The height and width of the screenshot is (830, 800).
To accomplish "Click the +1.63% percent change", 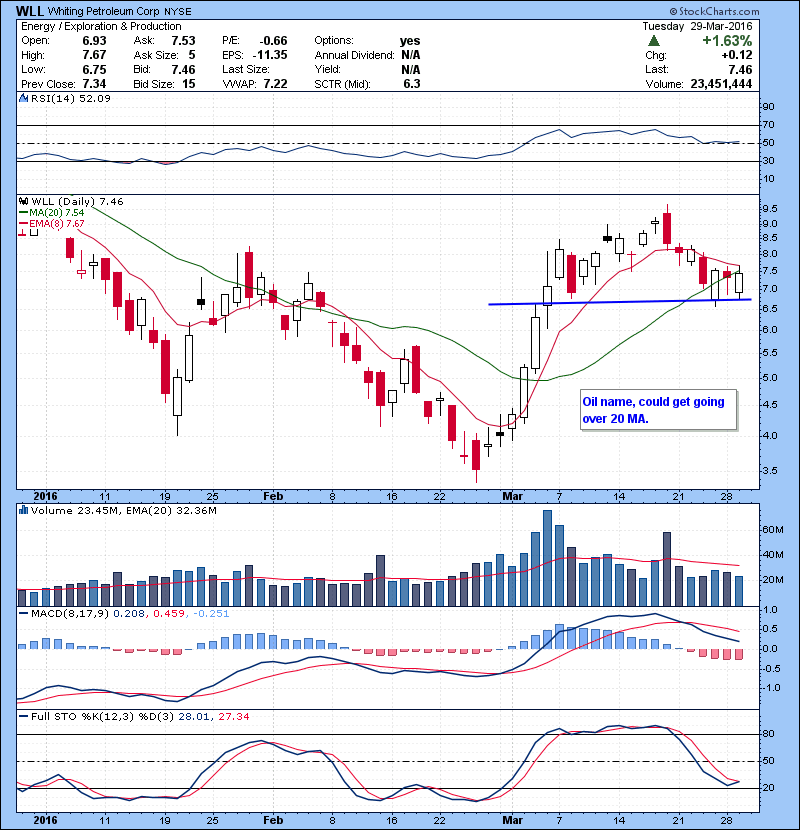I will 727,41.
